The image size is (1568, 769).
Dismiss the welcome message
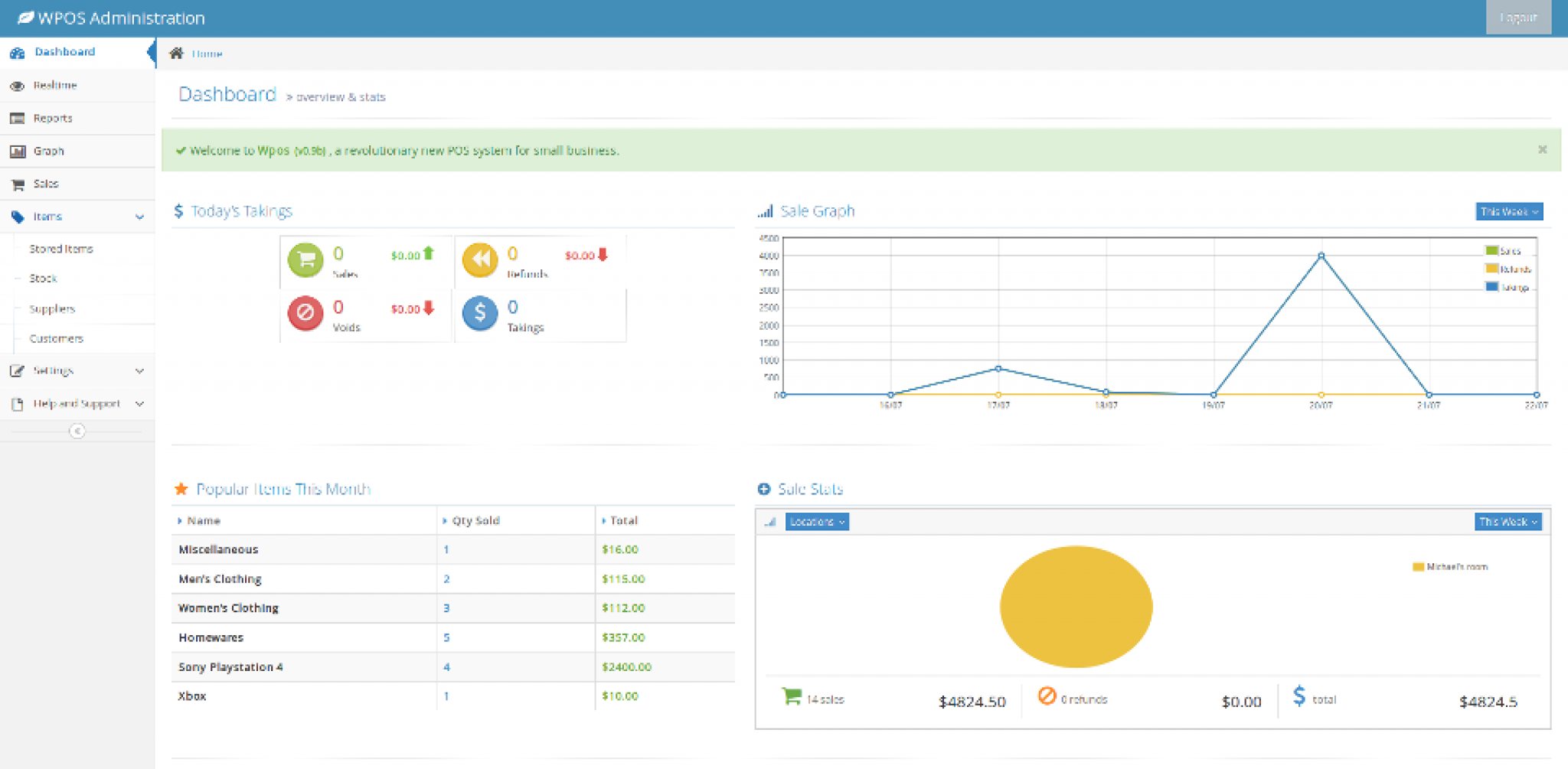(1542, 149)
